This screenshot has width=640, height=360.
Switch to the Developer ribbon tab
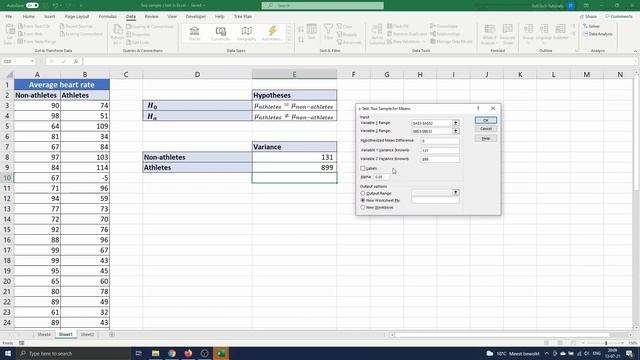(x=196, y=16)
